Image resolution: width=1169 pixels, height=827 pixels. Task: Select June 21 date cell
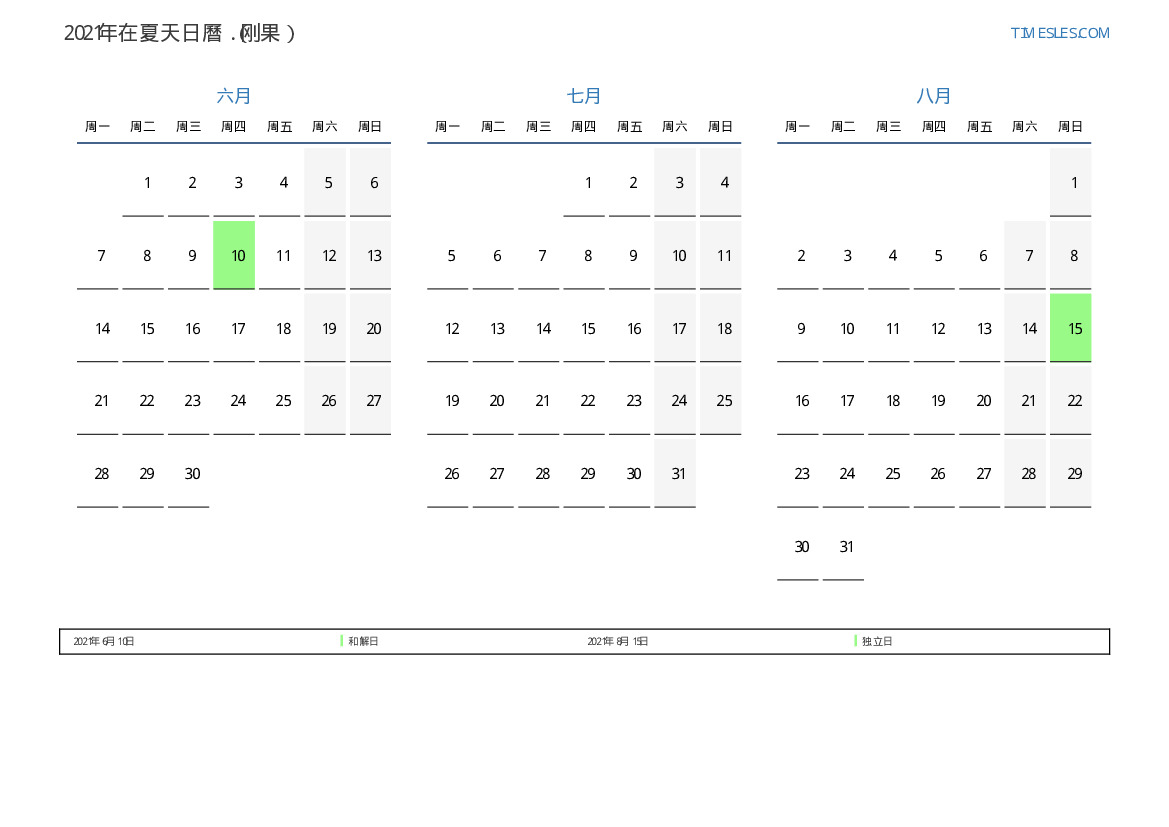[101, 401]
